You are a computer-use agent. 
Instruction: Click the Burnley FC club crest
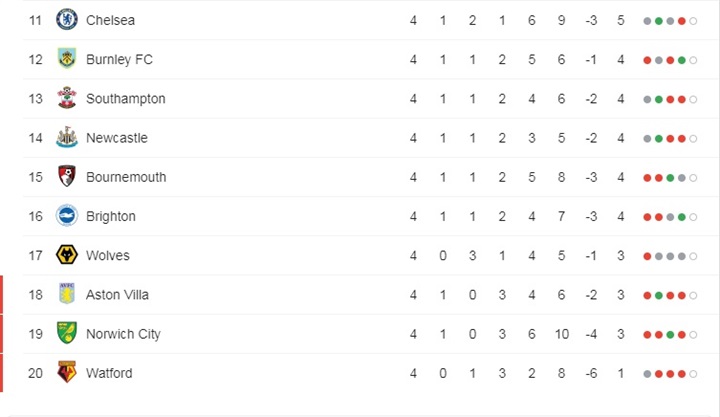[67, 59]
